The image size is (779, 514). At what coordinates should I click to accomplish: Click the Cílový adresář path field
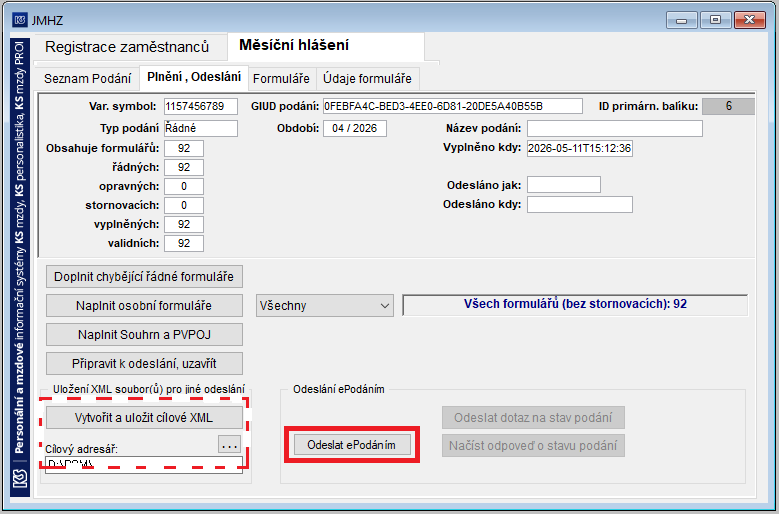[x=144, y=464]
